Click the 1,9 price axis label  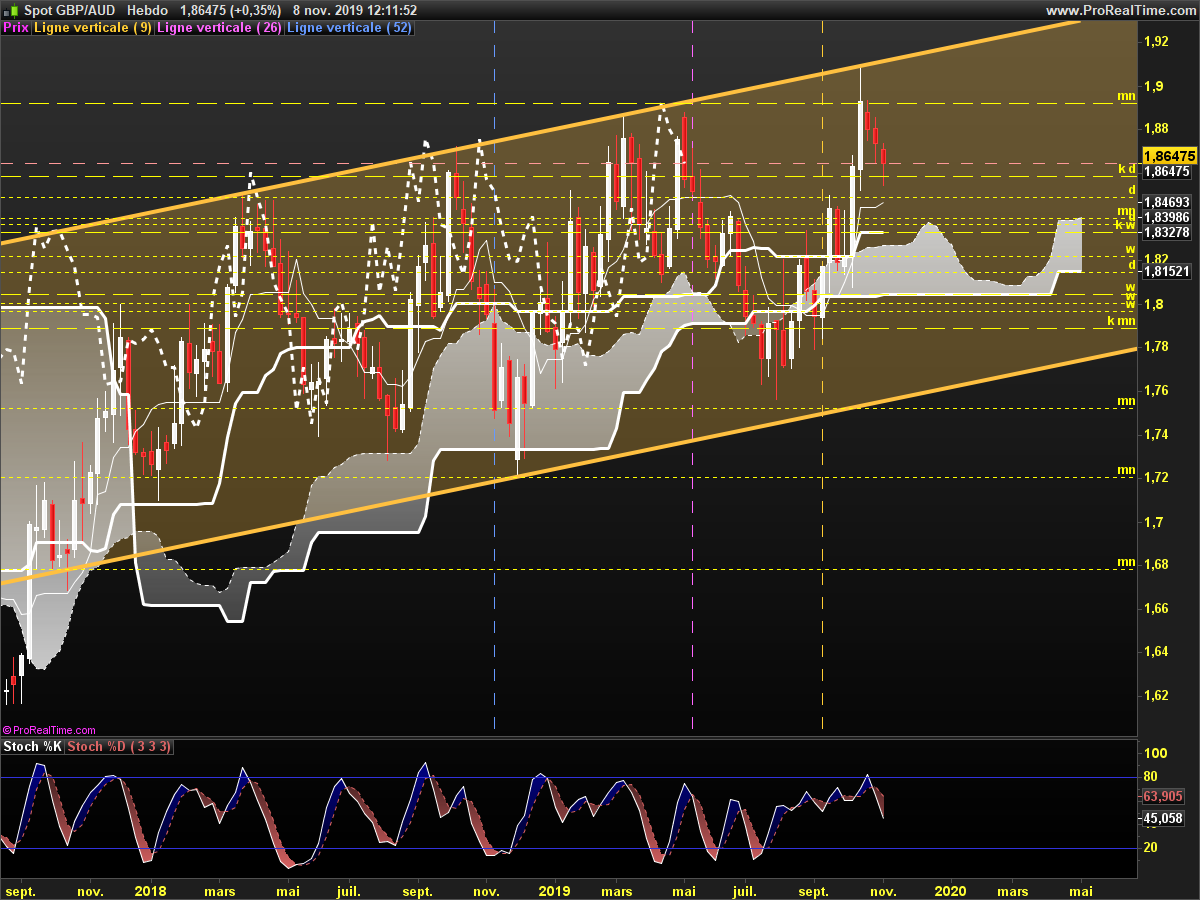(x=1152, y=86)
